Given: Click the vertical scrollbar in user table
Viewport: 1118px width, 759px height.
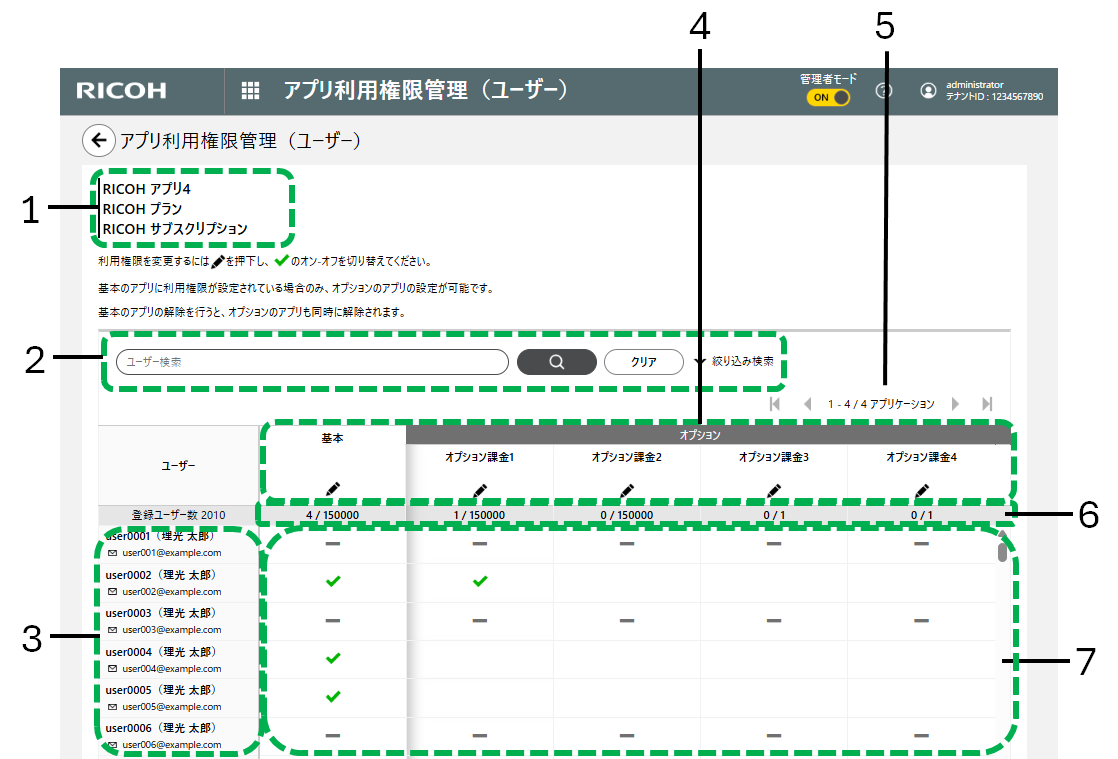Looking at the screenshot, I should (x=1002, y=553).
